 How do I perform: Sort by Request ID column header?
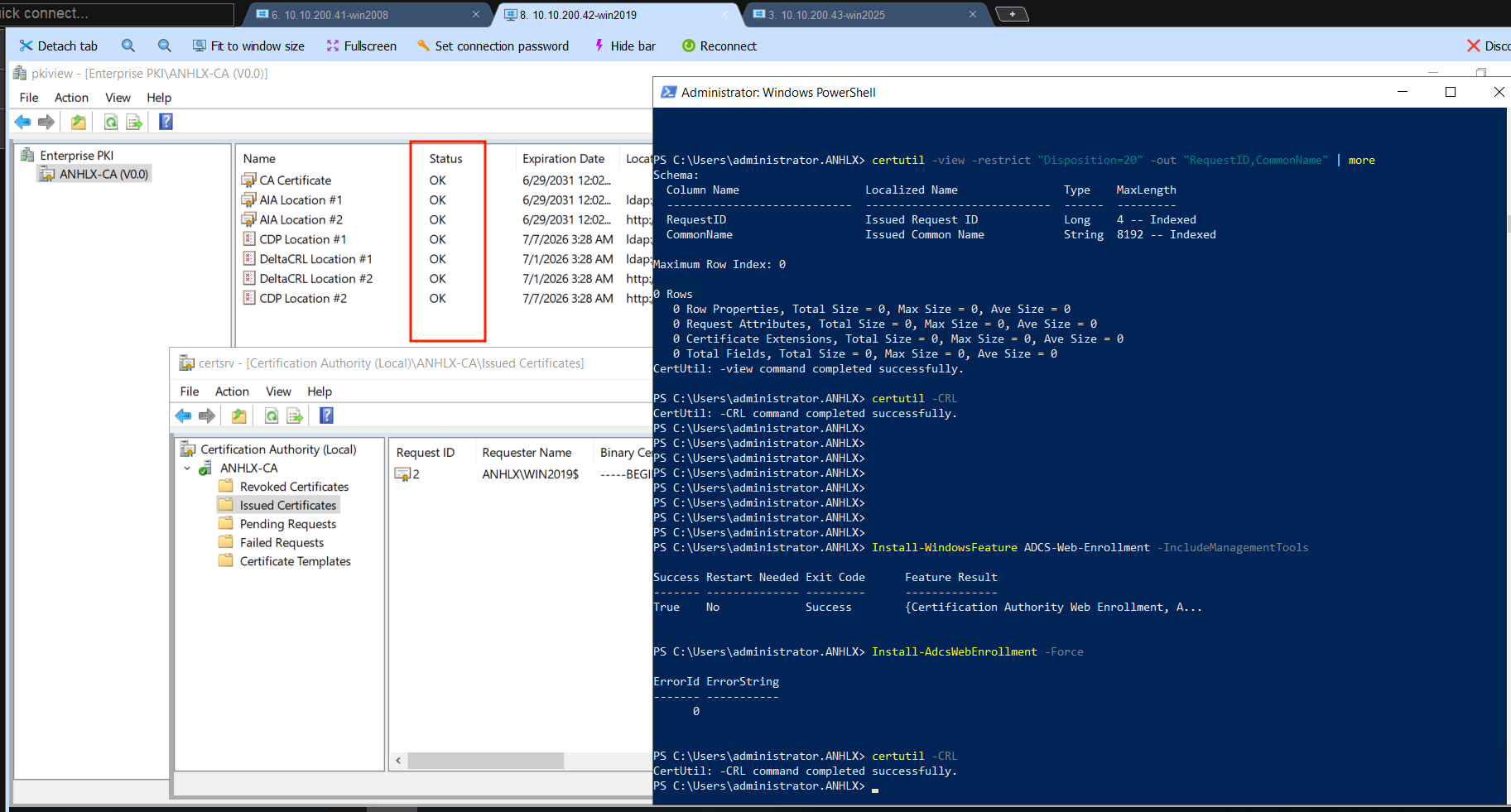click(x=425, y=453)
